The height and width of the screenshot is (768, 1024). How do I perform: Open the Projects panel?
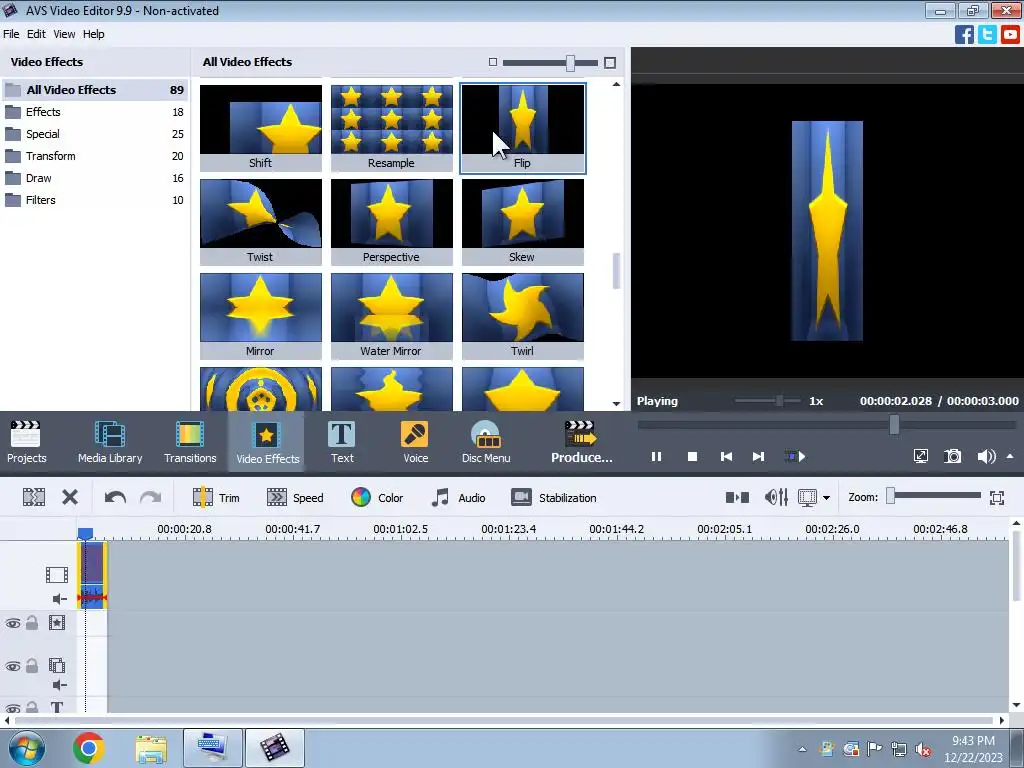coord(26,441)
